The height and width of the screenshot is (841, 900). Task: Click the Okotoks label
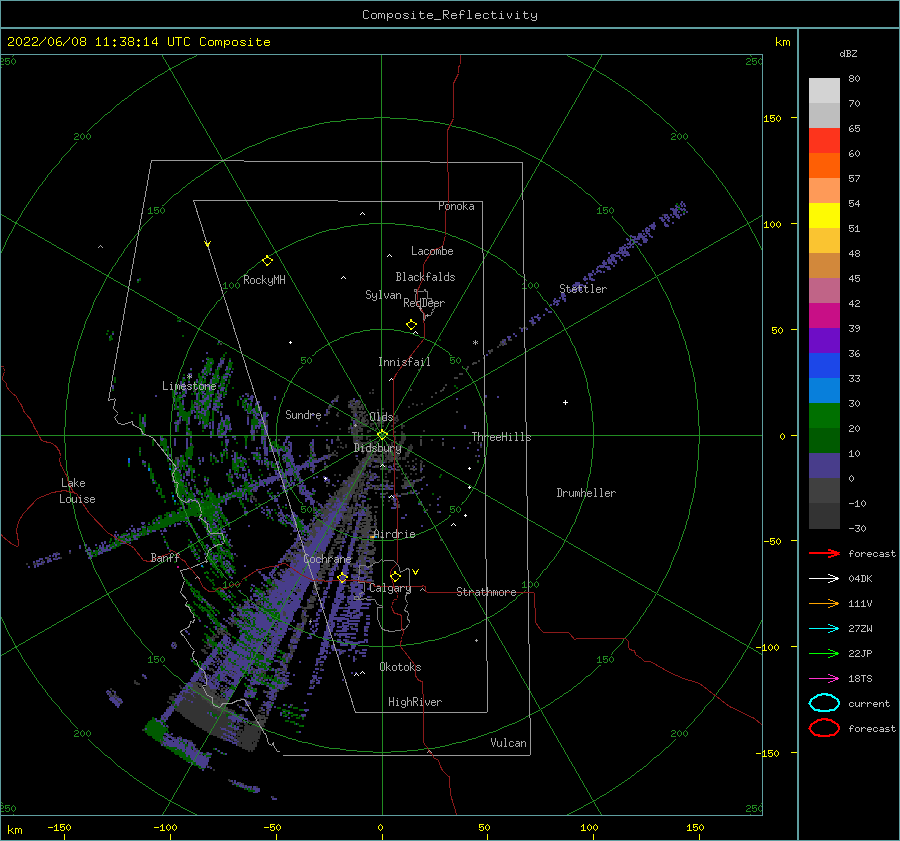click(401, 667)
